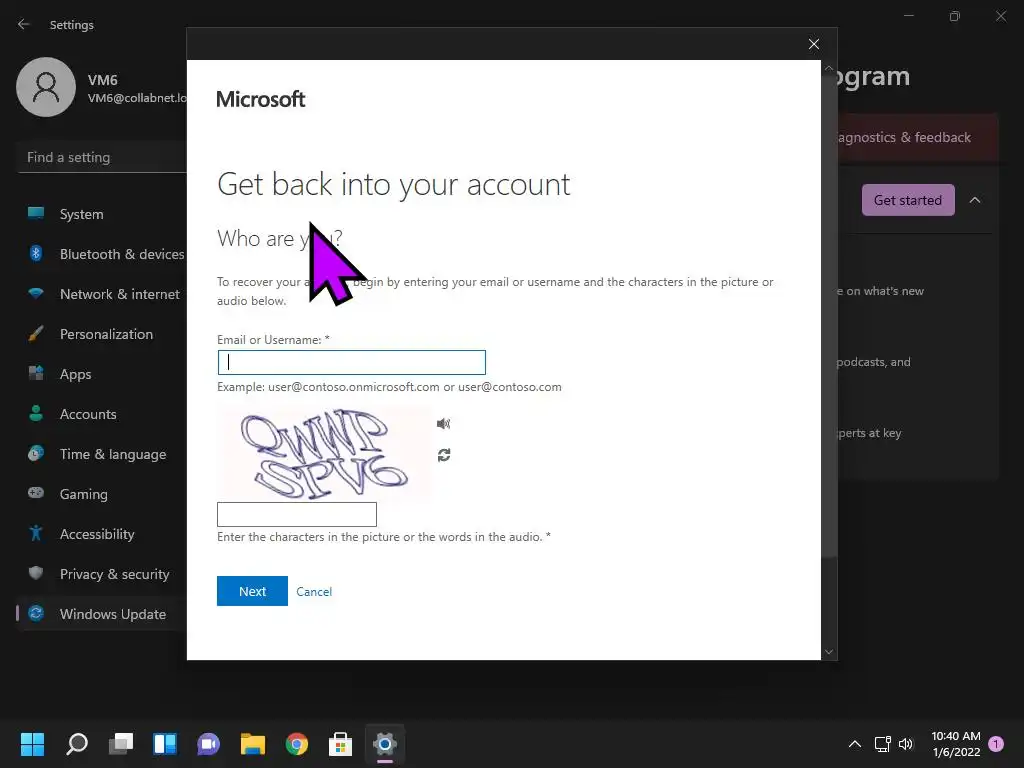
Task: Restore down the Settings window
Action: coord(955,16)
